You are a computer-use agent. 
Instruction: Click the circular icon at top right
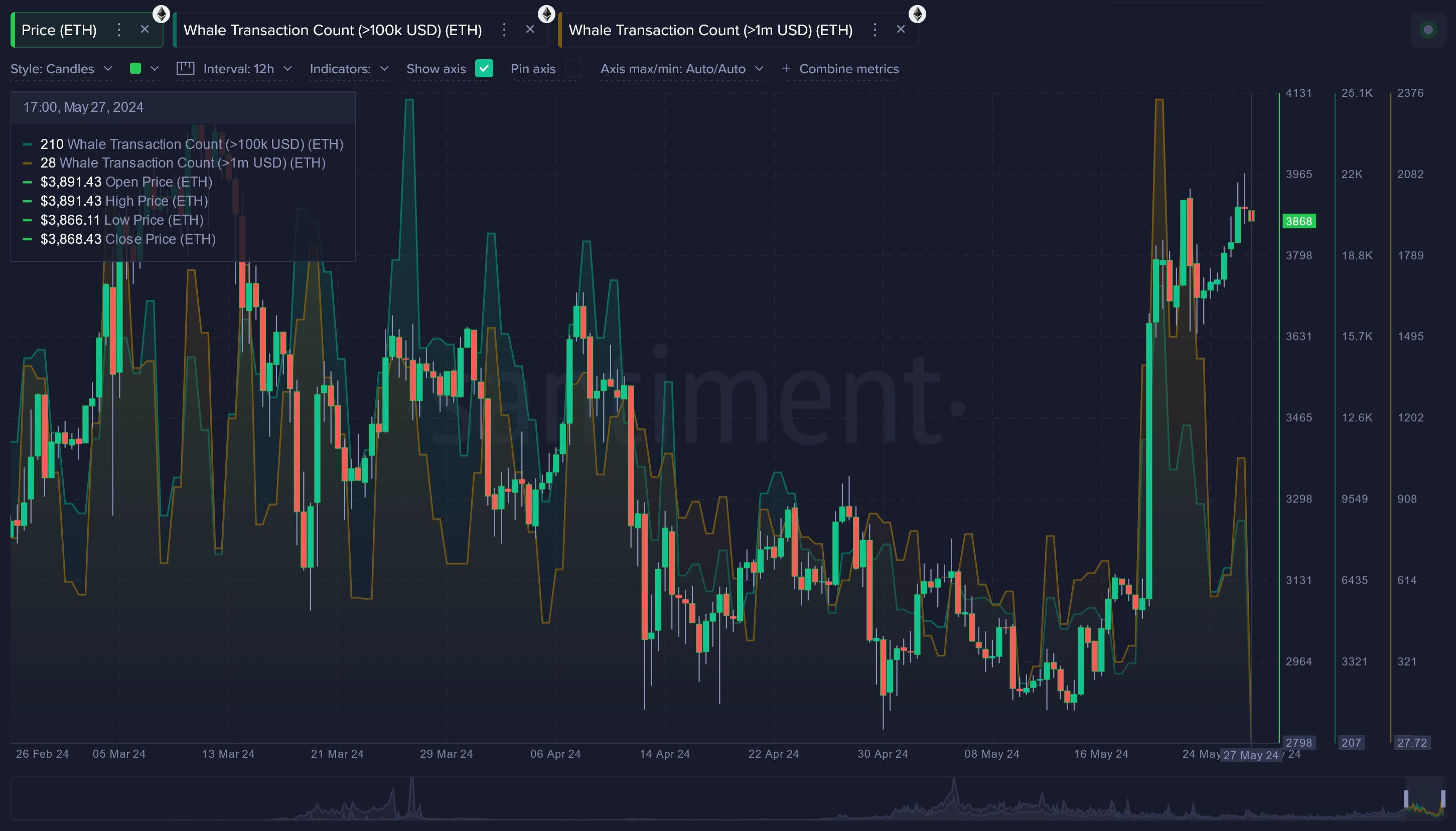[1427, 30]
